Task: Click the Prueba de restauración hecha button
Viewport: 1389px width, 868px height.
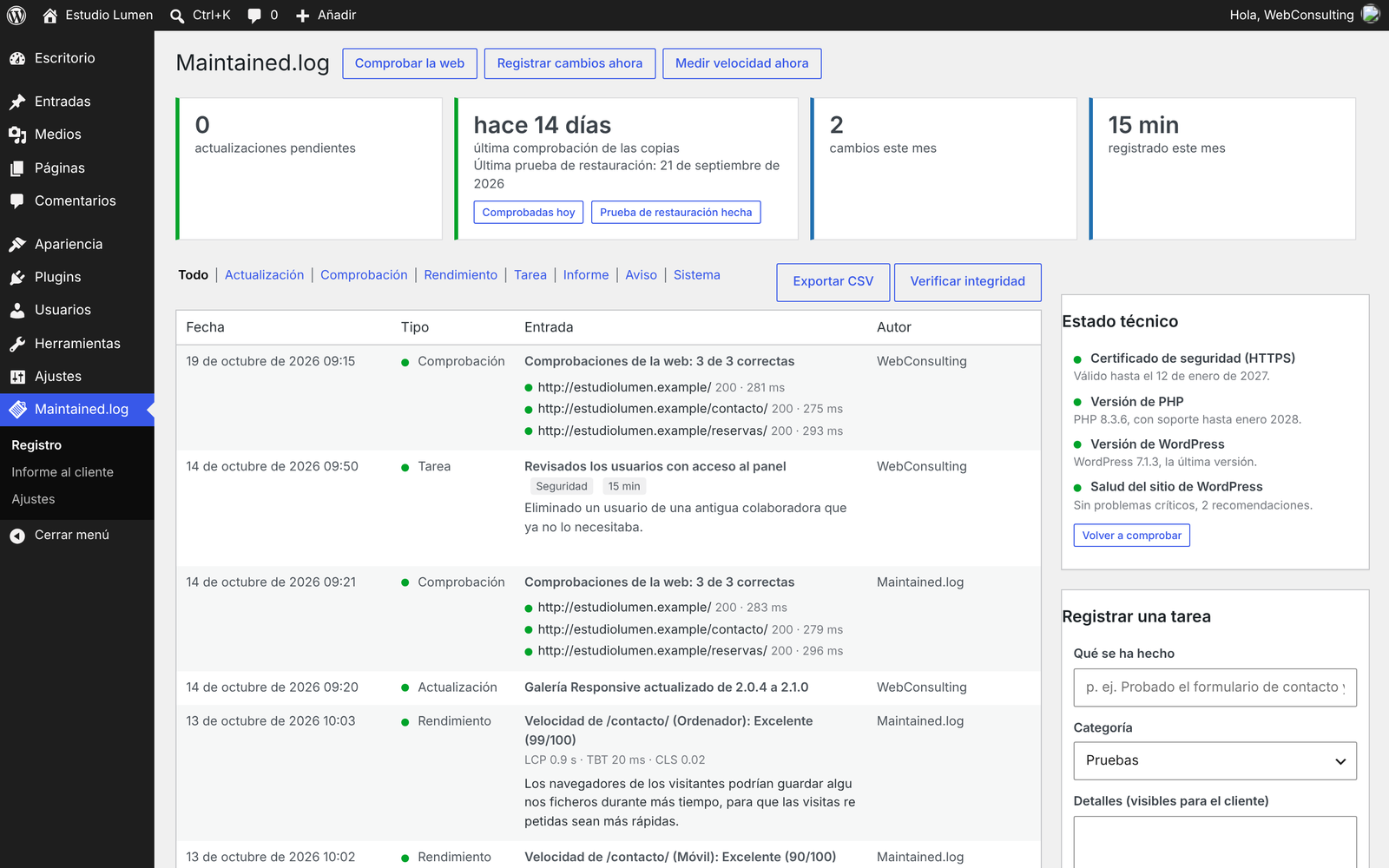Action: point(676,213)
